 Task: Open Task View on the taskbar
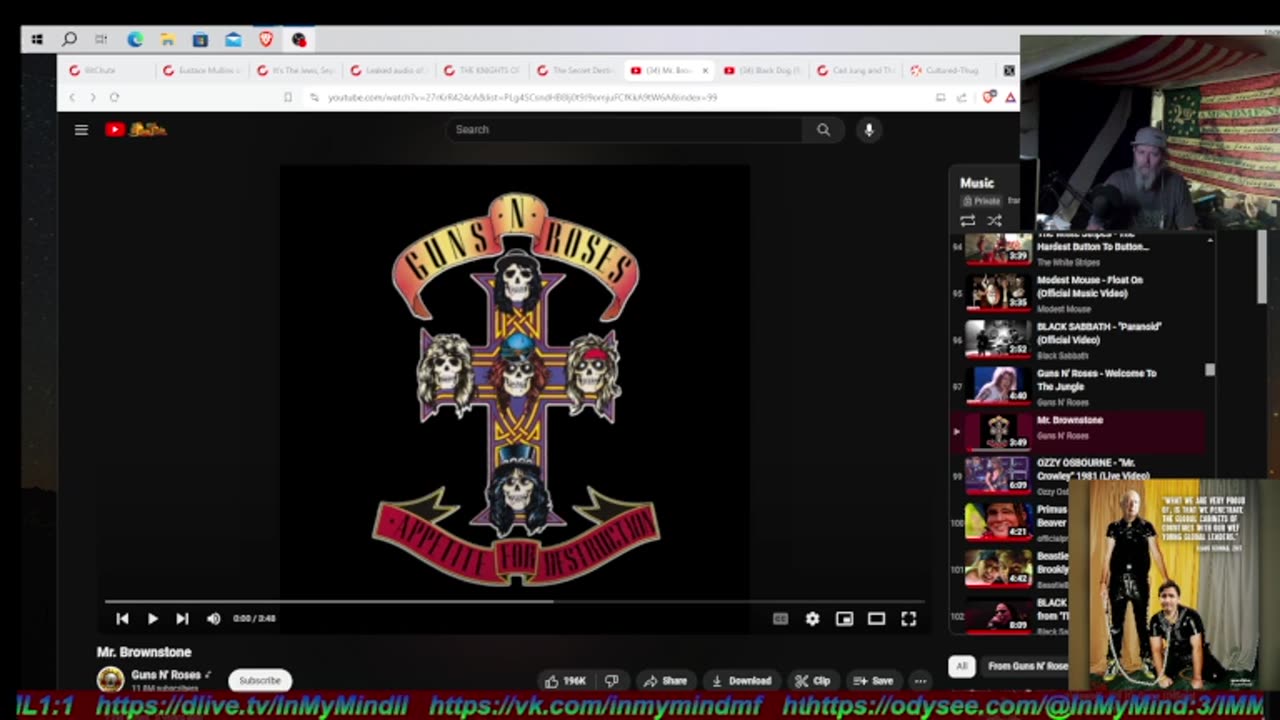point(101,40)
